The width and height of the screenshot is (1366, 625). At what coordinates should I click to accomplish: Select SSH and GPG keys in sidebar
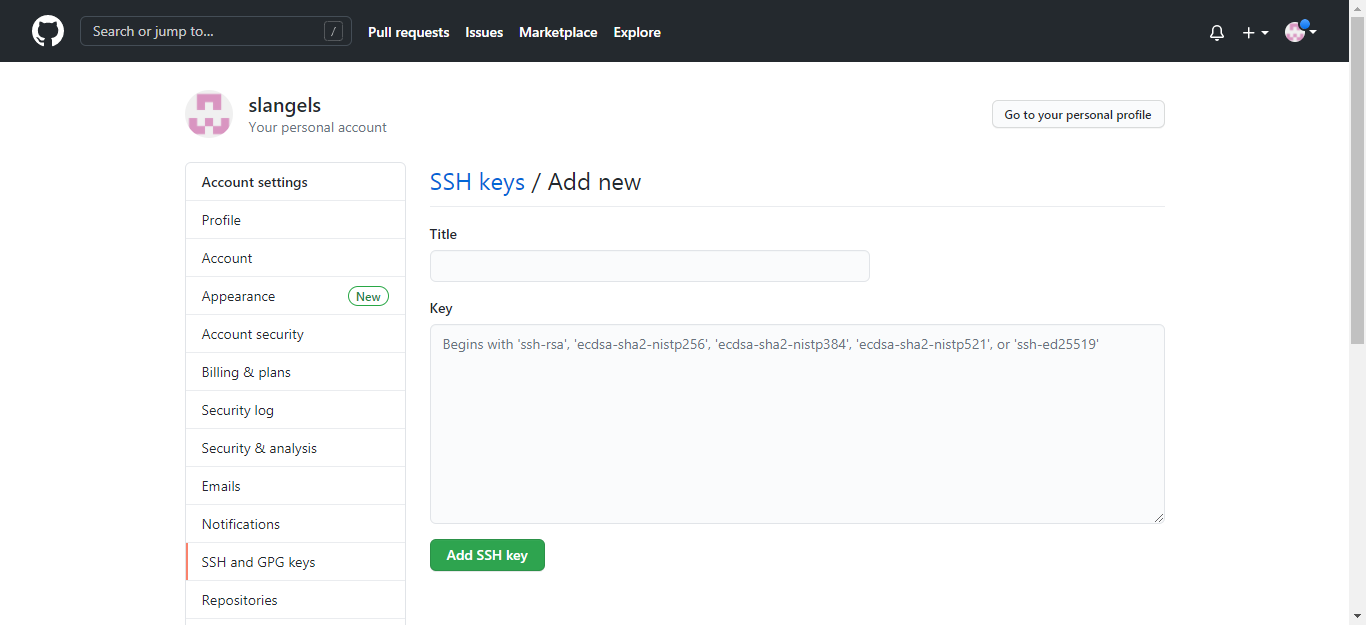point(295,562)
